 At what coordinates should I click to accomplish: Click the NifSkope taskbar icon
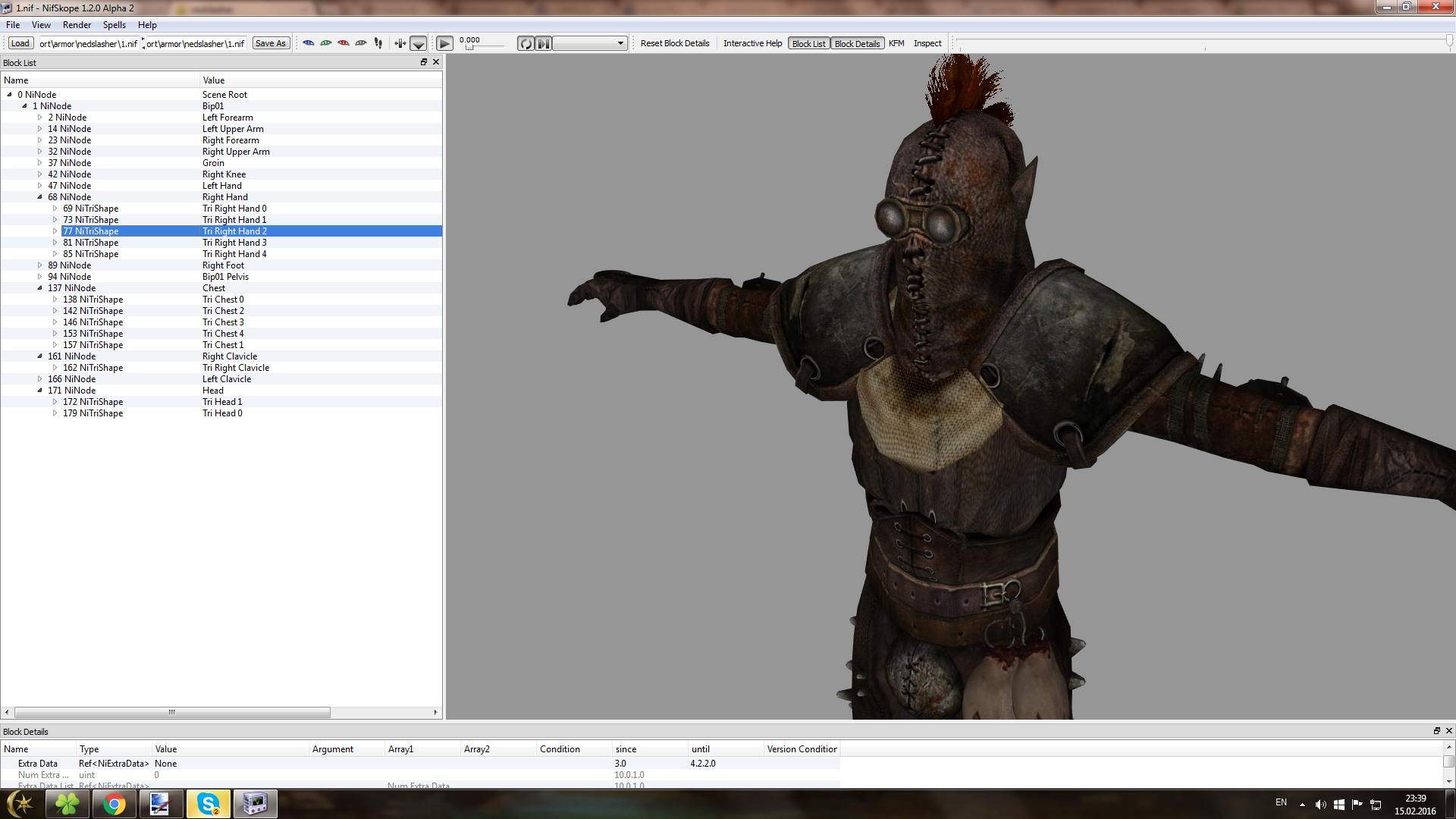coord(255,804)
